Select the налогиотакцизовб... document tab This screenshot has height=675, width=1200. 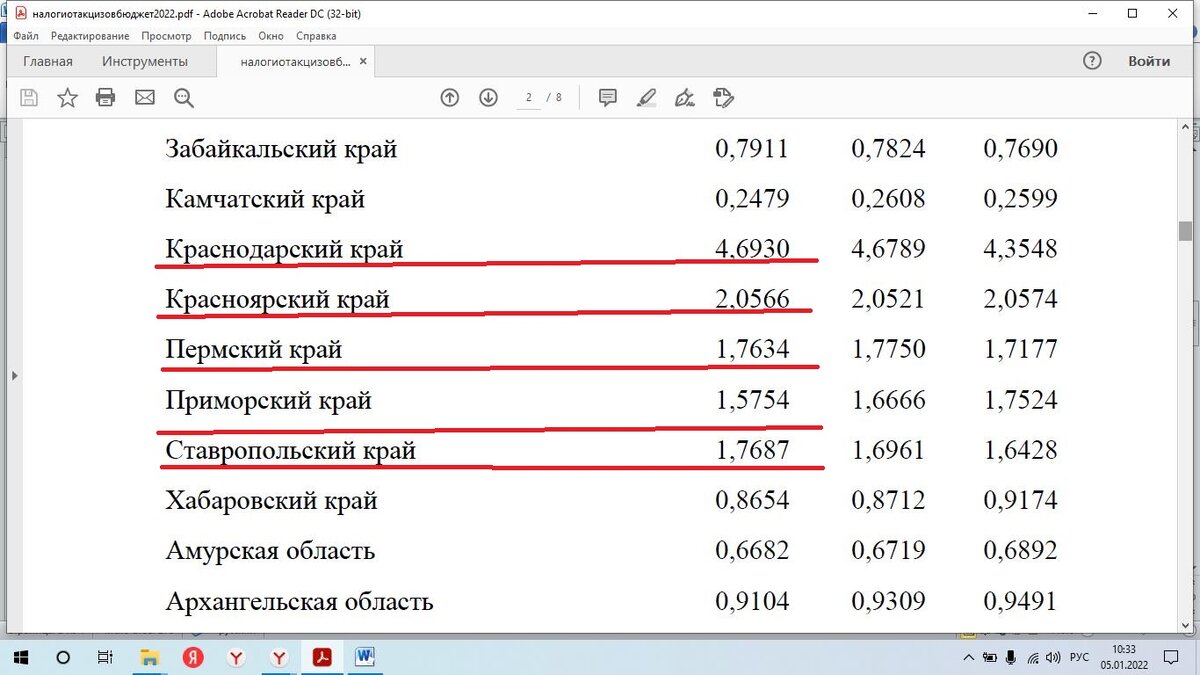(295, 61)
